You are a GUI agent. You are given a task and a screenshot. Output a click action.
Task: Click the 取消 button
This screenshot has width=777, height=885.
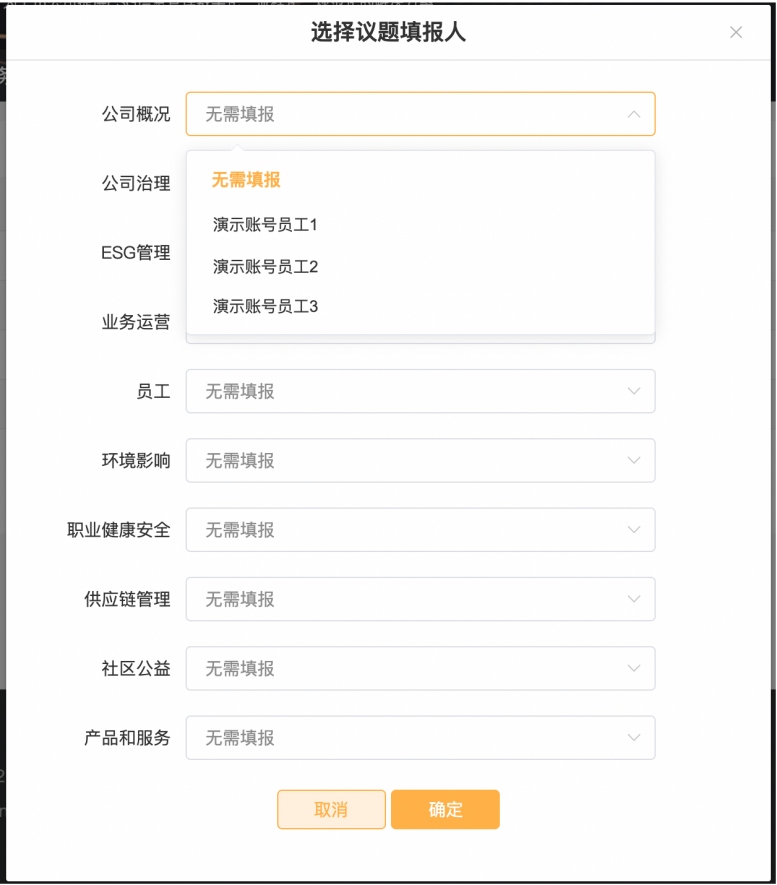click(331, 810)
